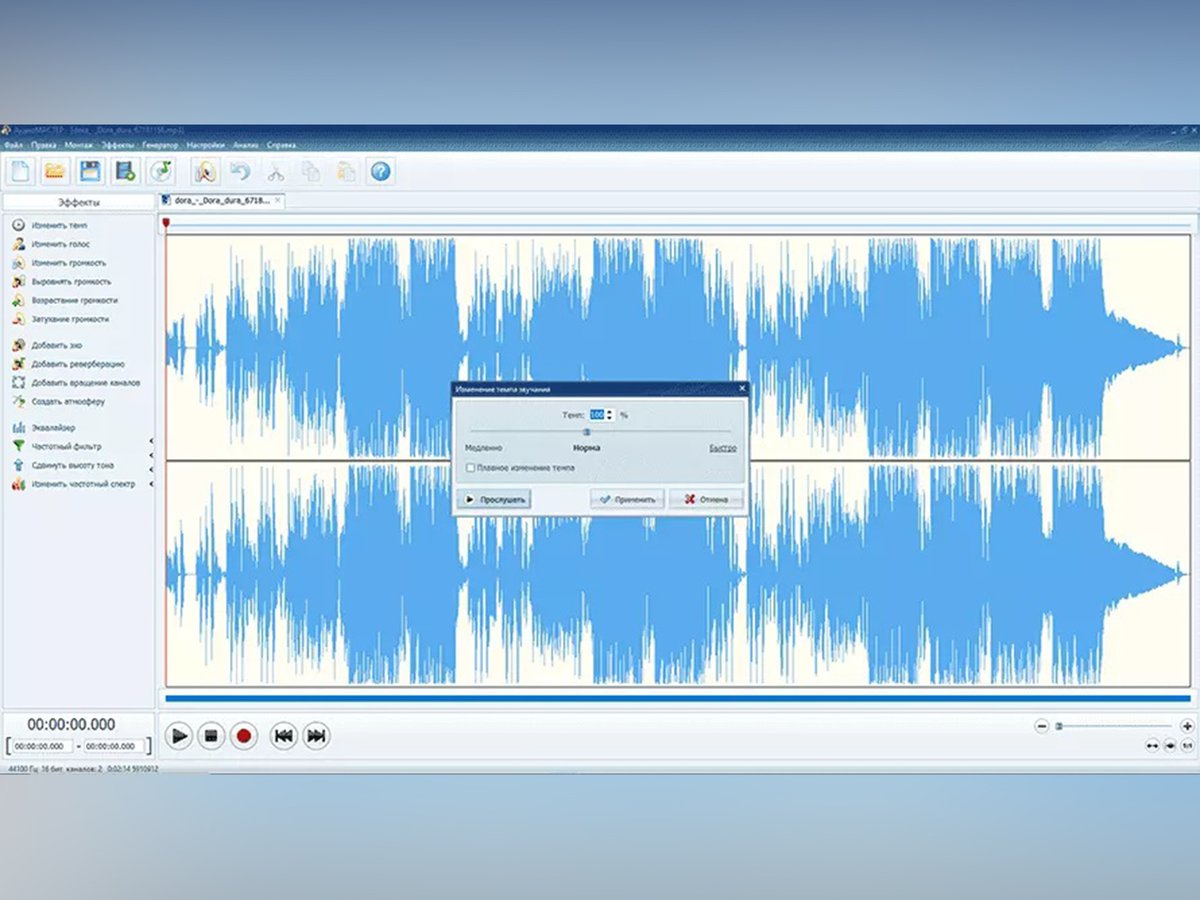Start playback with the Play button
1200x900 pixels.
click(x=178, y=736)
